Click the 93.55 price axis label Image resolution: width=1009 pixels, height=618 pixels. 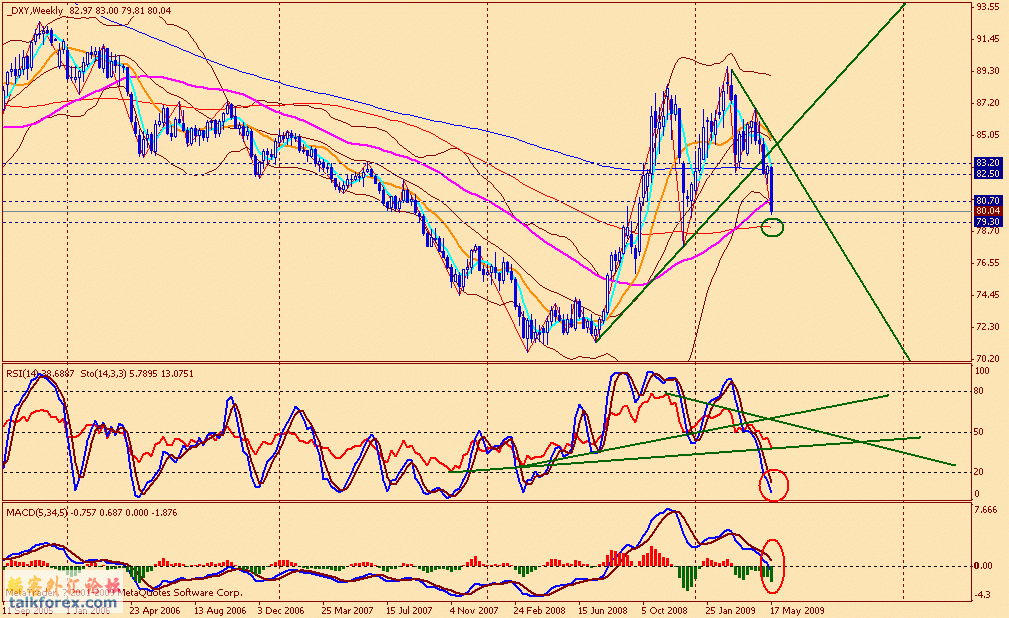[988, 7]
